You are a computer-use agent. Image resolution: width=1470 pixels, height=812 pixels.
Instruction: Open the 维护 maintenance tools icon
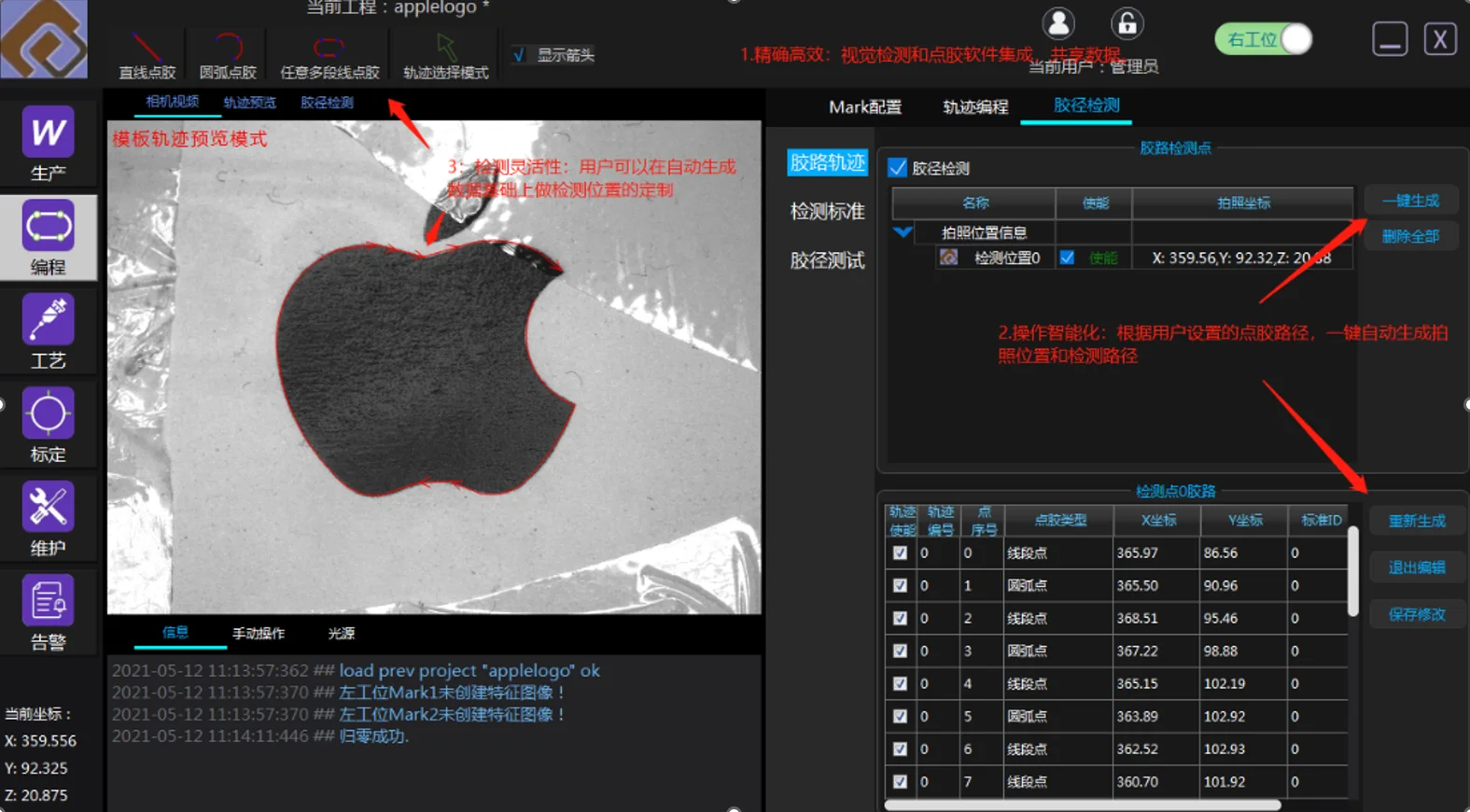pyautogui.click(x=48, y=519)
